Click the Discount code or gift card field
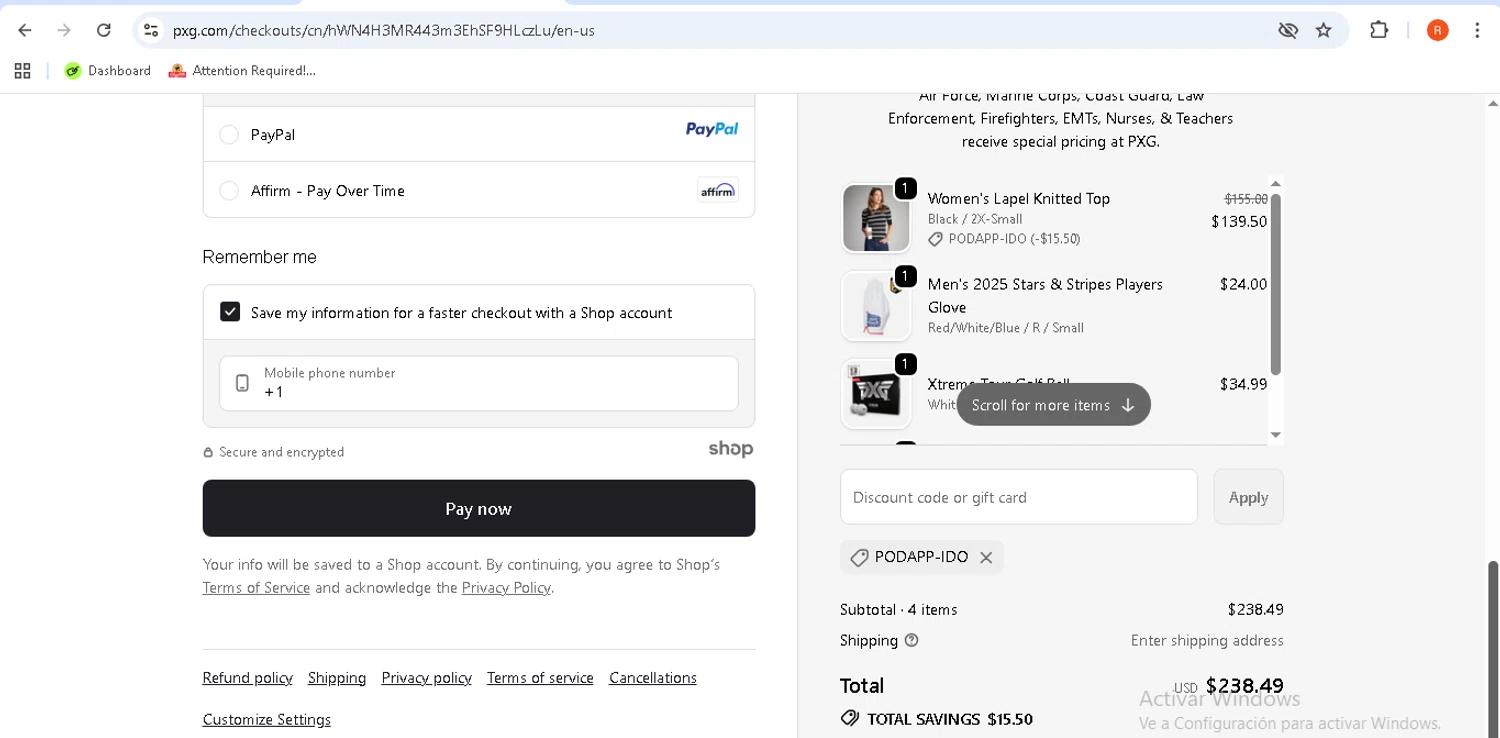Image resolution: width=1500 pixels, height=738 pixels. [x=1018, y=497]
